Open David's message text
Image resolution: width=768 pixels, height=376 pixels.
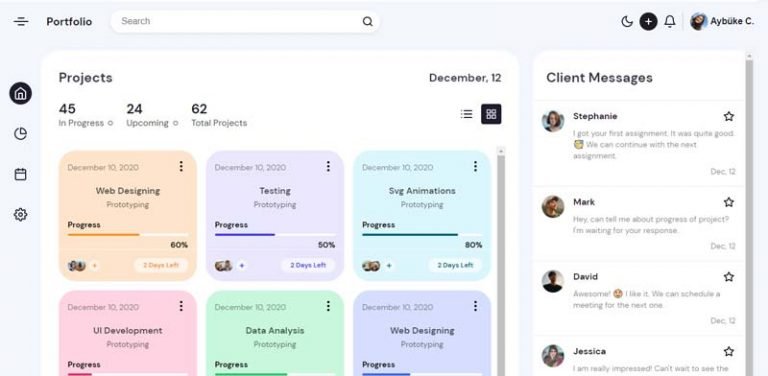tap(647, 299)
